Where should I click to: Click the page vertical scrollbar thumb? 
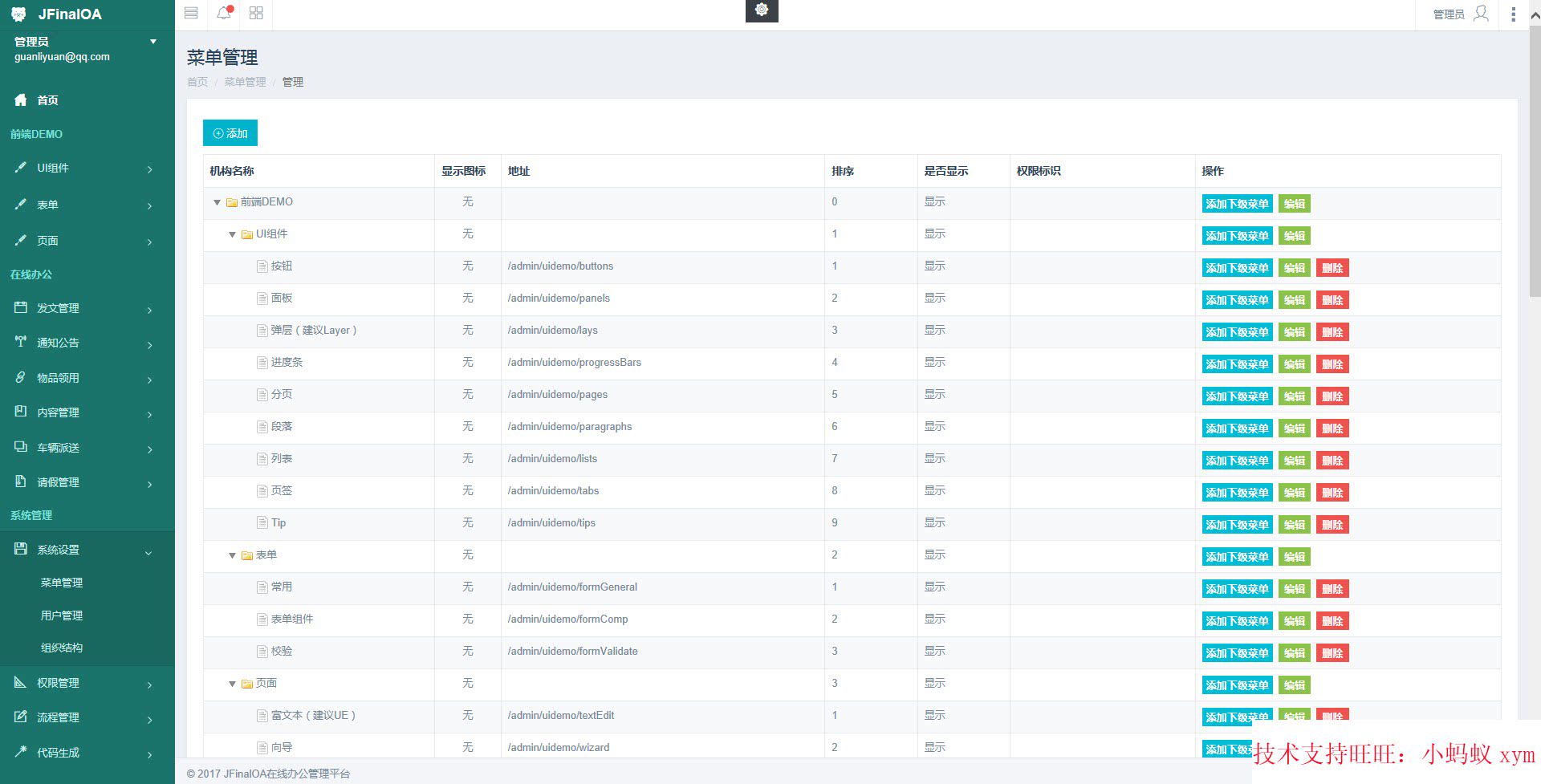(1535, 162)
